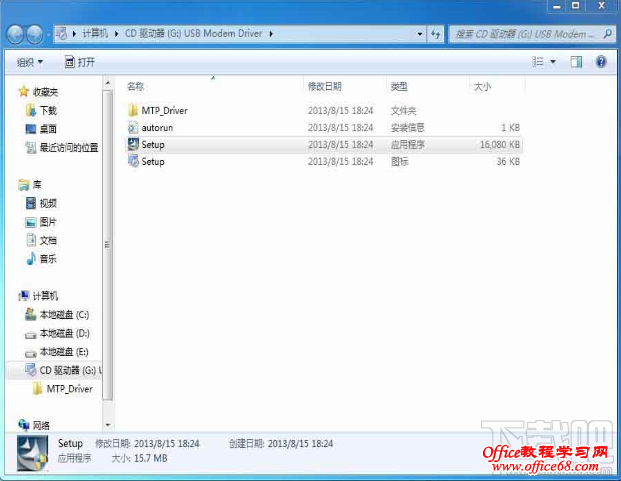The height and width of the screenshot is (481, 621).
Task: Click the search magnifier icon
Action: [x=608, y=34]
